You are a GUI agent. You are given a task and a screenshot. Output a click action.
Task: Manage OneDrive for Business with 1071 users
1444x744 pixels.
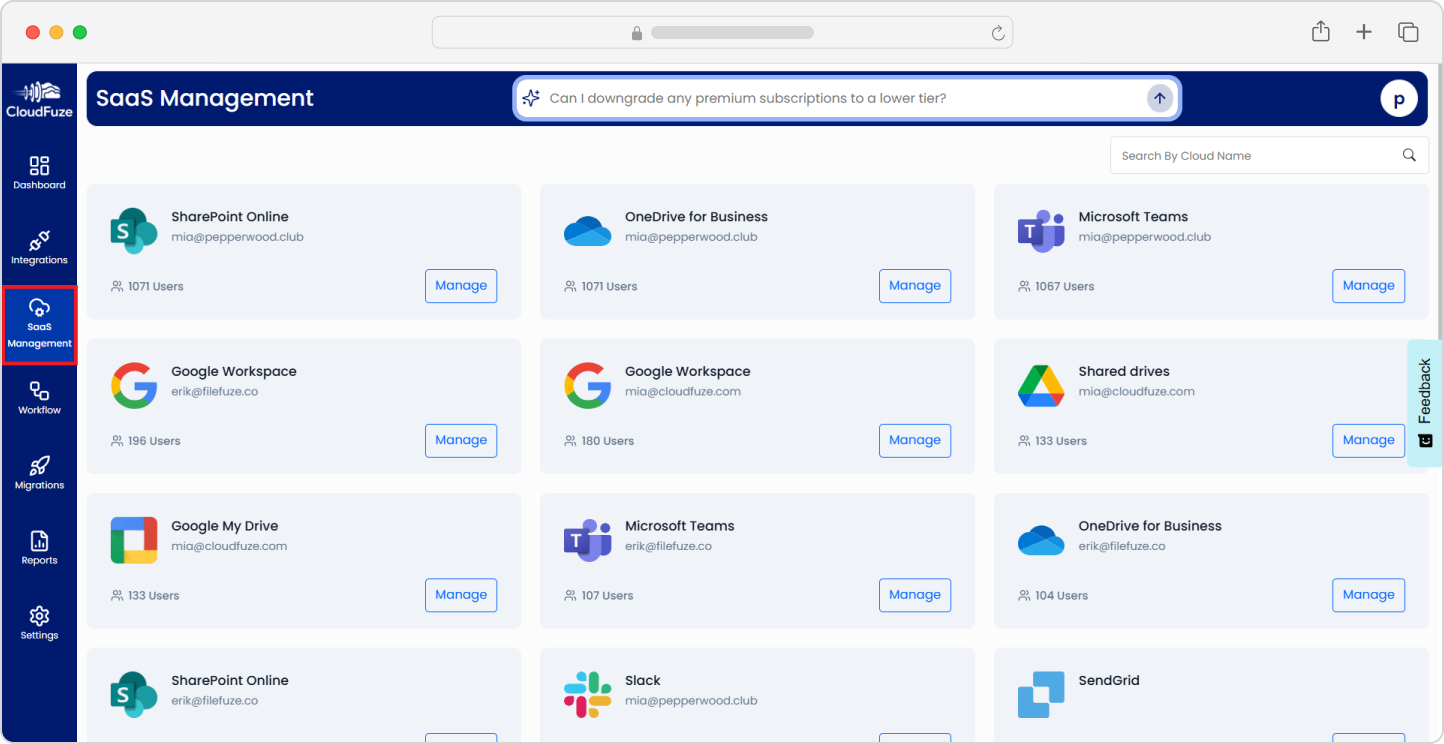coord(915,286)
